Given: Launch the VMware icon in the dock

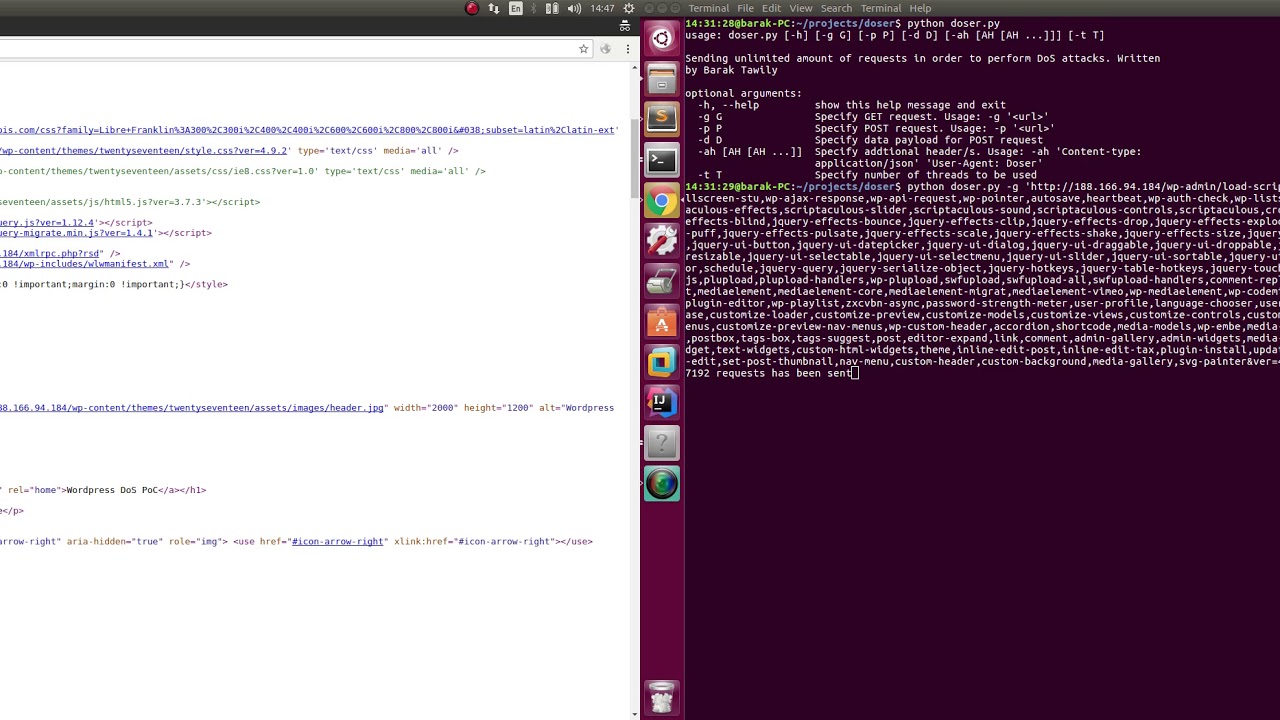Looking at the screenshot, I should pos(661,363).
